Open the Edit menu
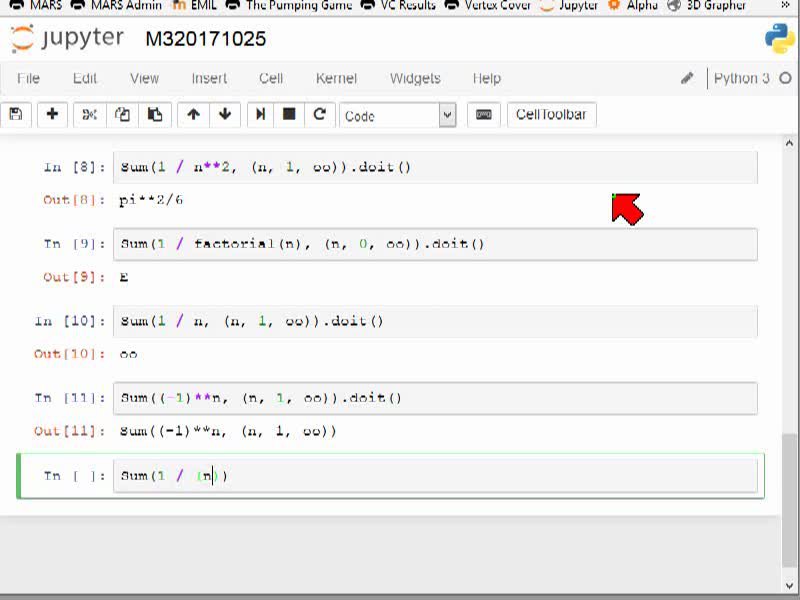The height and width of the screenshot is (600, 800). (84, 78)
